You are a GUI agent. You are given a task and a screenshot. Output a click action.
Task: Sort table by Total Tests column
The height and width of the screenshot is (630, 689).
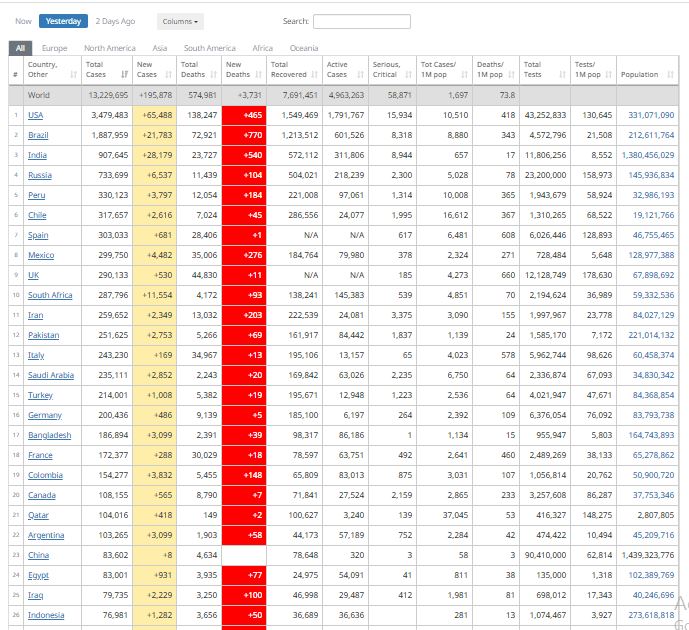542,69
